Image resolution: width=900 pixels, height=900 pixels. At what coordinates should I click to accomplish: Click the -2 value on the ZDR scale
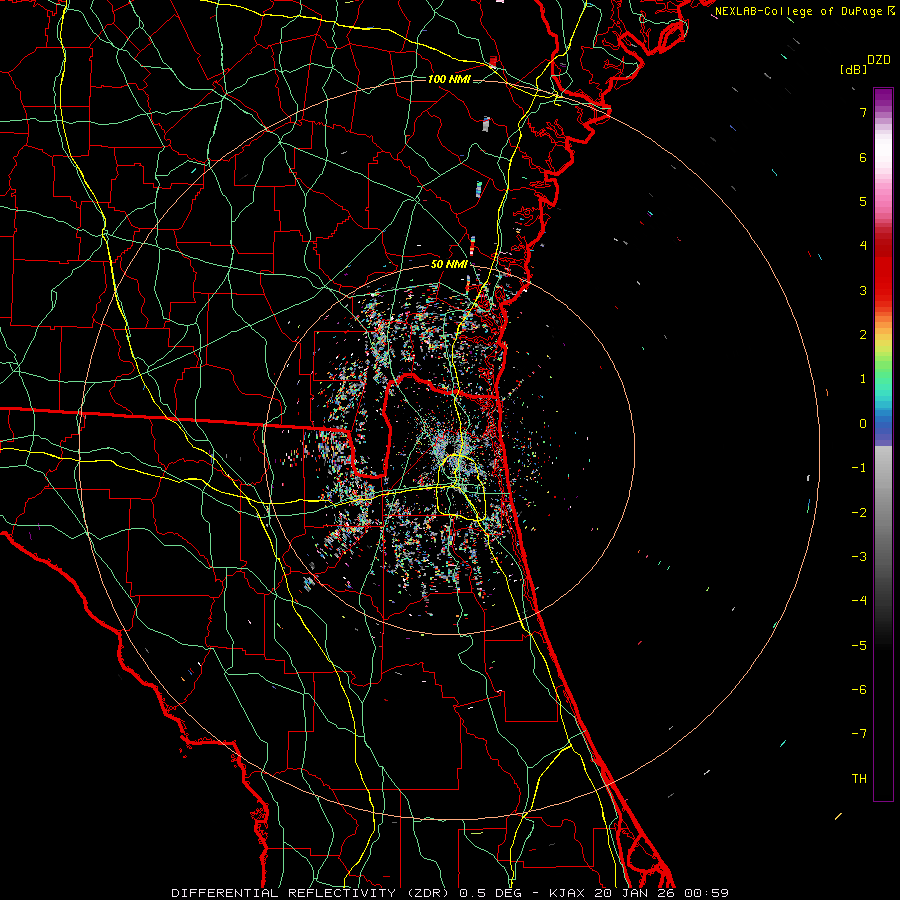(x=859, y=513)
